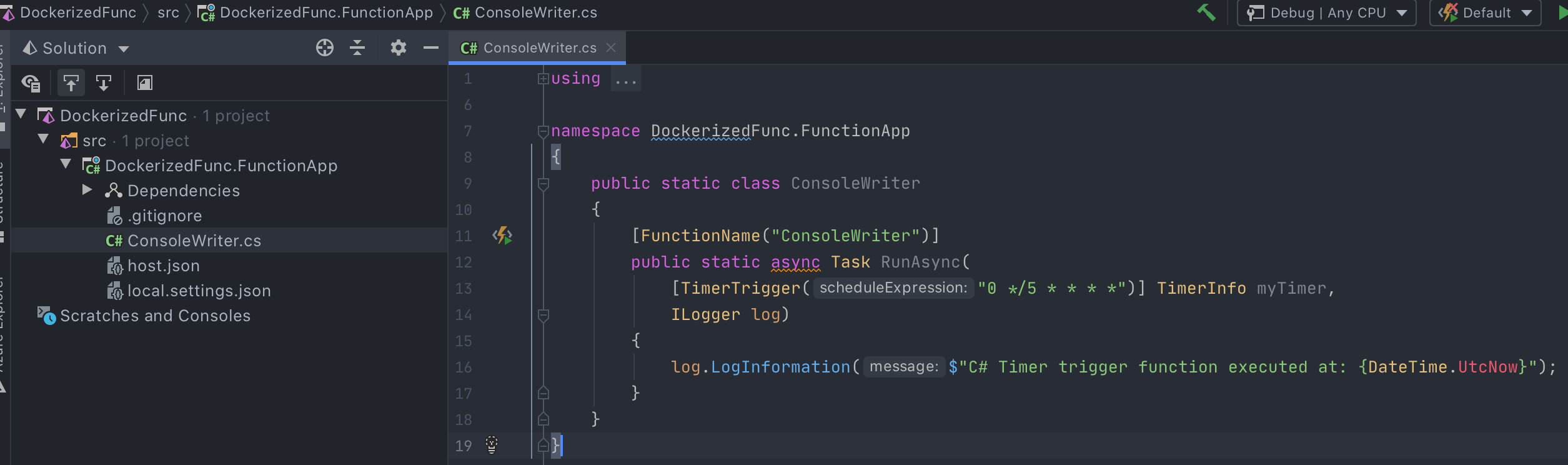Image resolution: width=1568 pixels, height=465 pixels.
Task: Click DockerizedFunc in the breadcrumb bar
Action: 78,12
